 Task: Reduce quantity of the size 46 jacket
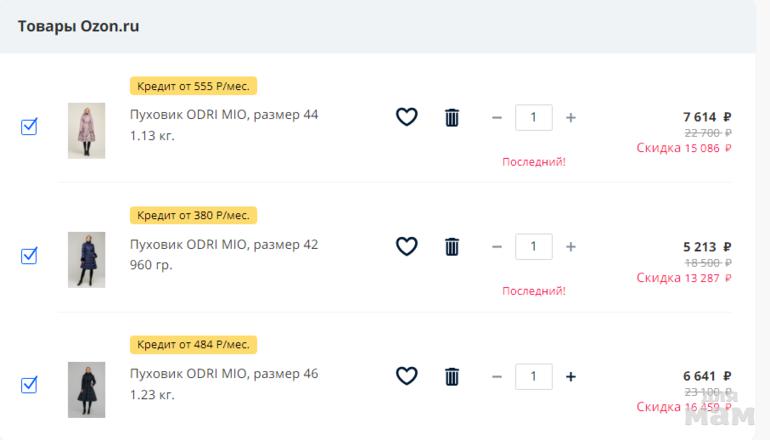tap(497, 377)
